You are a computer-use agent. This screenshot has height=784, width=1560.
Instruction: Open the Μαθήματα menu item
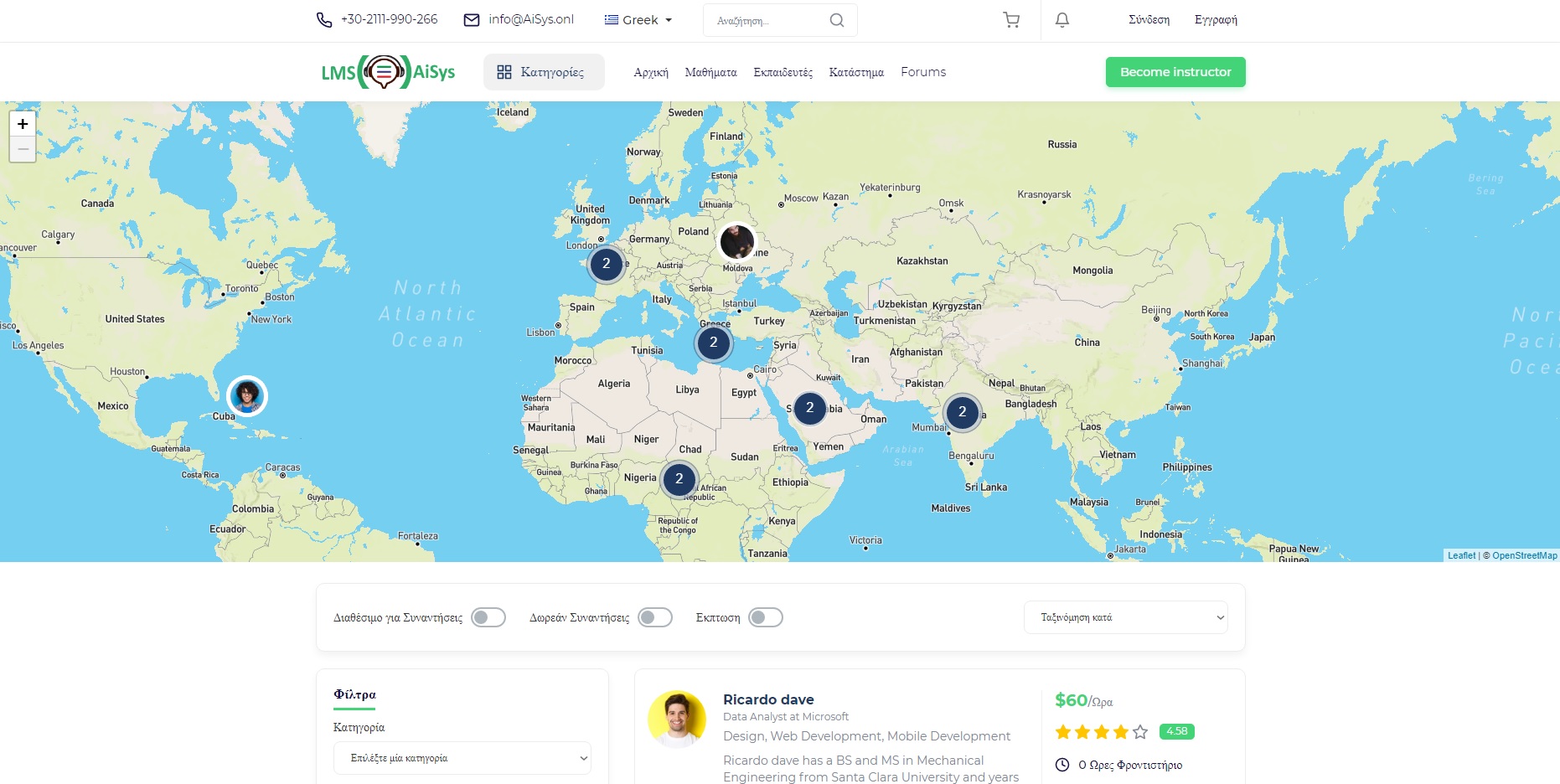click(x=710, y=72)
